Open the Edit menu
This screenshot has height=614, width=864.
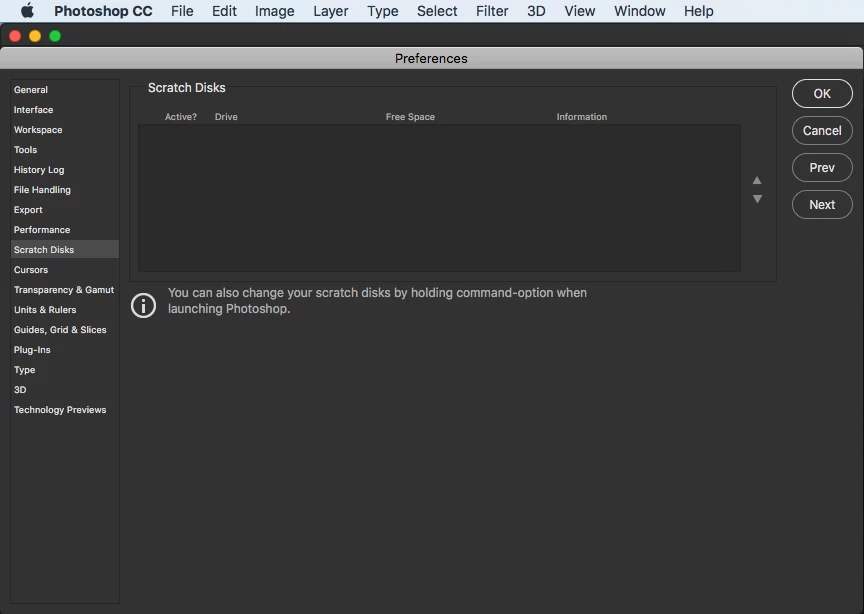pyautogui.click(x=224, y=11)
